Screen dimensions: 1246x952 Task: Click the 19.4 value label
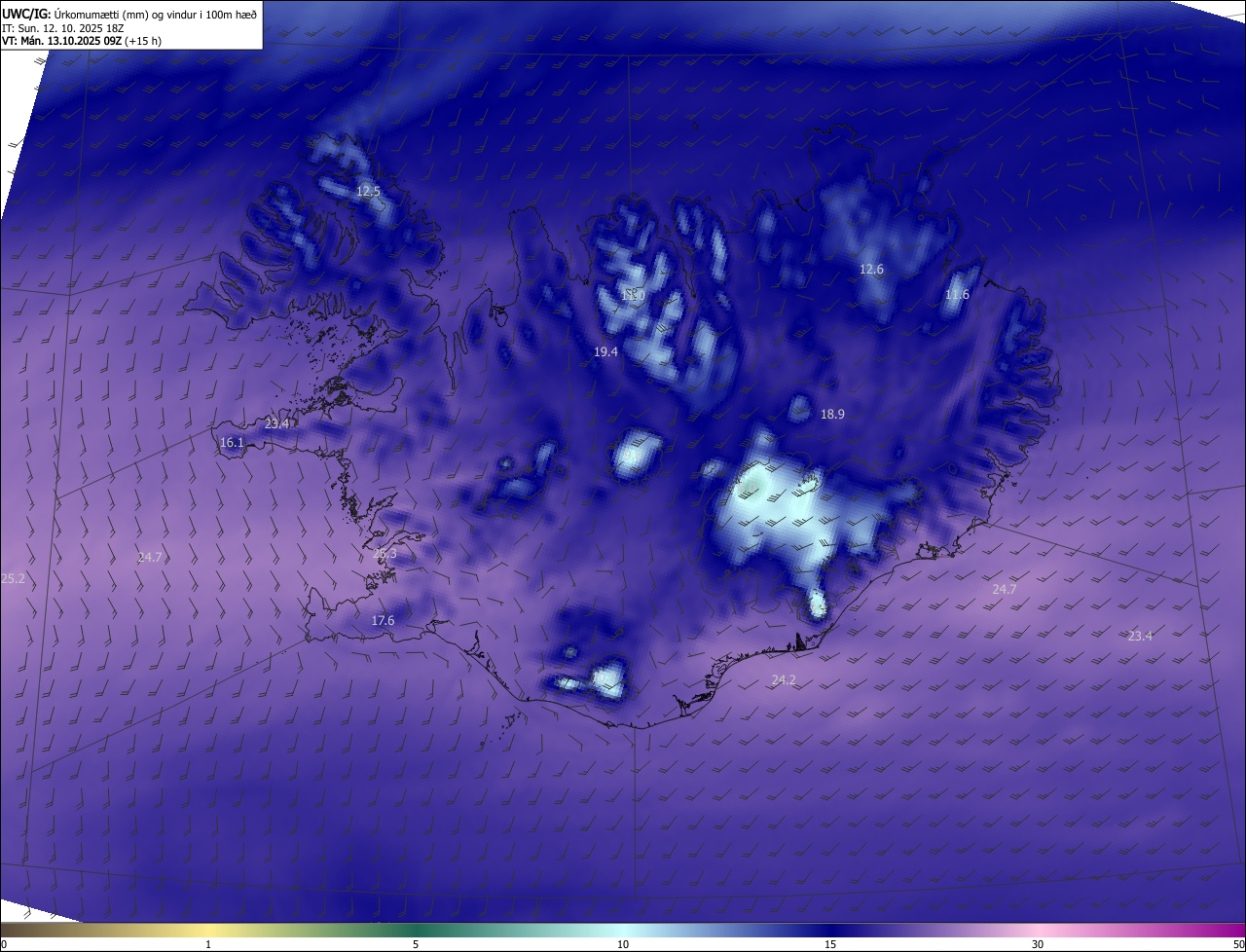pyautogui.click(x=605, y=351)
